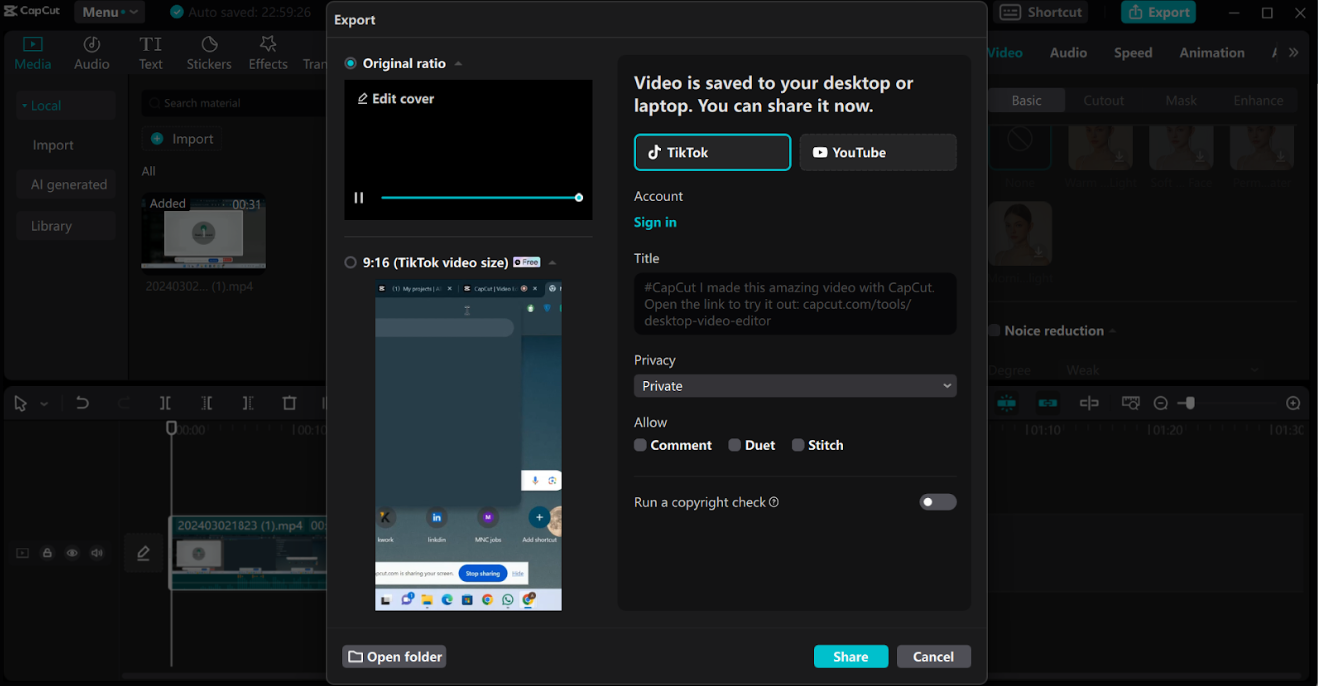Switch to the Animation tab

pyautogui.click(x=1212, y=53)
